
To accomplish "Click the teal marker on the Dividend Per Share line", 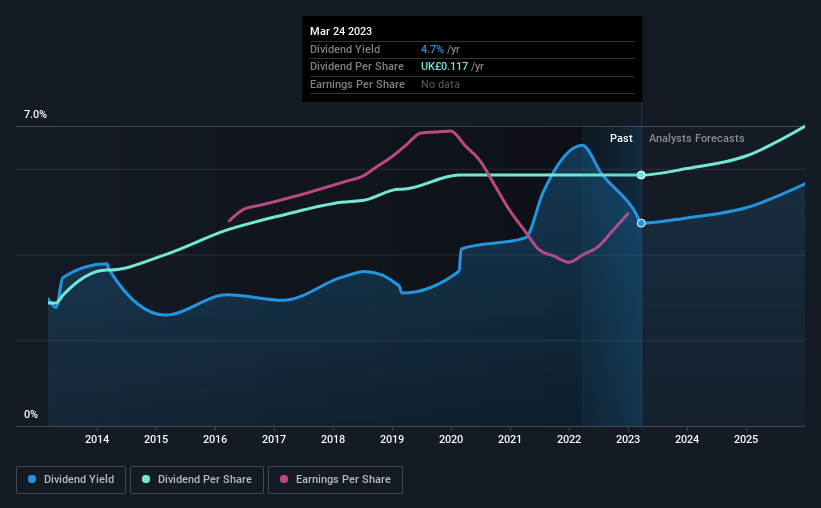I will [x=641, y=175].
